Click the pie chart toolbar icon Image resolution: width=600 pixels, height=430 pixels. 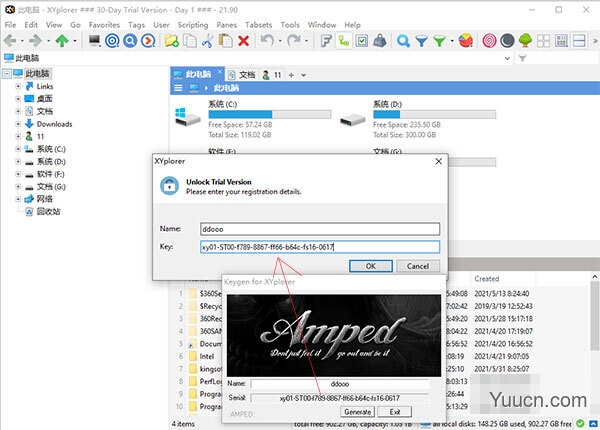[465, 41]
